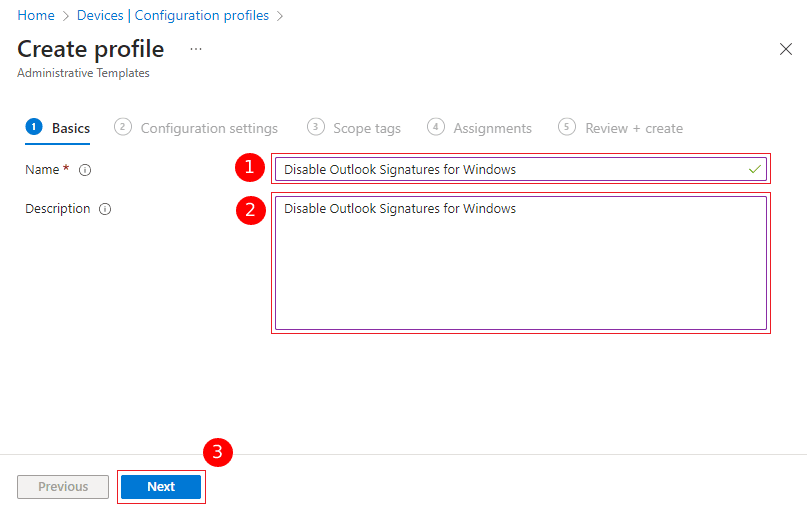Viewport: 807px width, 510px height.
Task: Focus the Description text area
Action: click(x=520, y=265)
